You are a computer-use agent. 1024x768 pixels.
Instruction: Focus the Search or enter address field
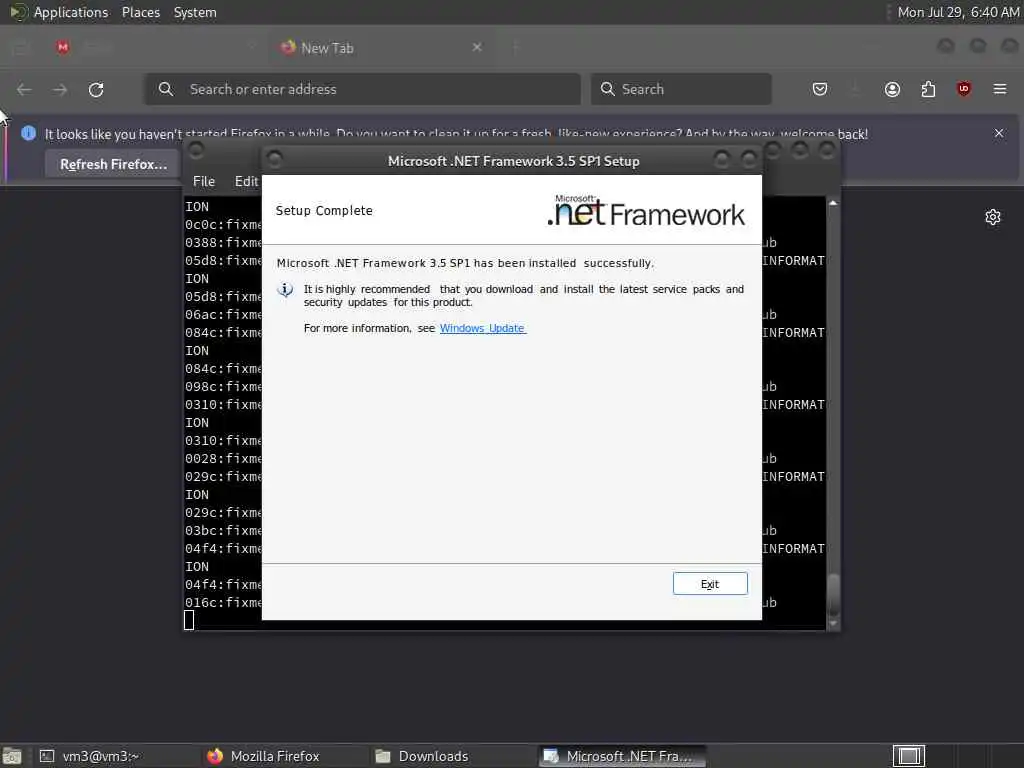point(362,89)
